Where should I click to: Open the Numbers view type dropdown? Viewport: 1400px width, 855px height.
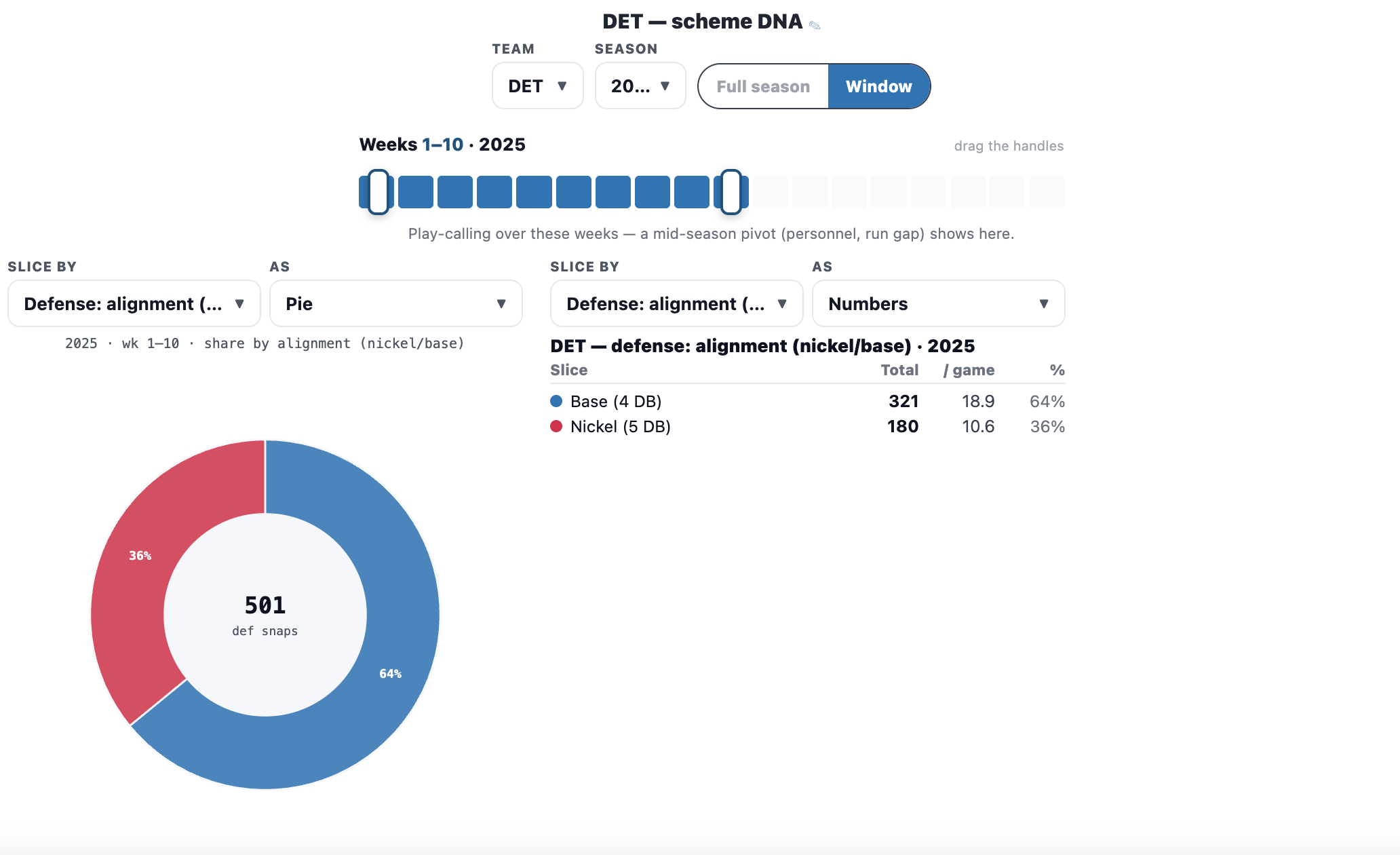click(939, 303)
